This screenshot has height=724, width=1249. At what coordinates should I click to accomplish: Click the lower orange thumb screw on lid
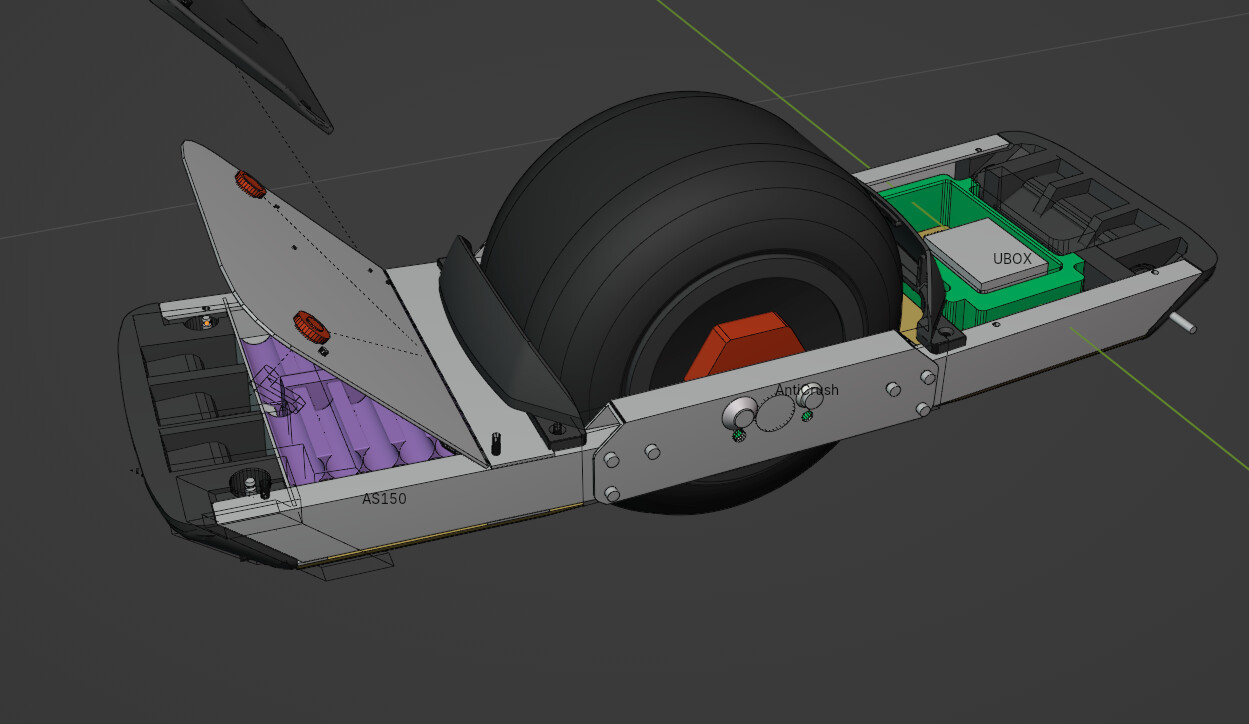pos(312,325)
